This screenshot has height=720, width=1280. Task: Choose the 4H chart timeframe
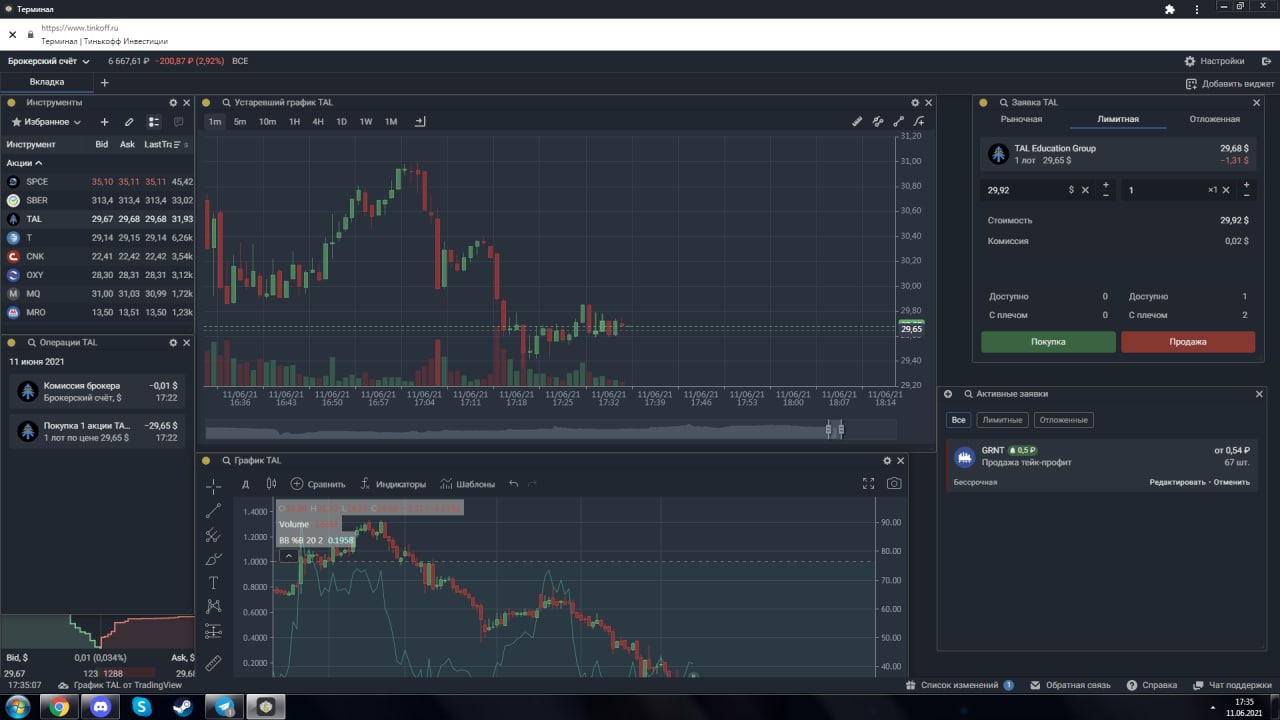tap(318, 122)
